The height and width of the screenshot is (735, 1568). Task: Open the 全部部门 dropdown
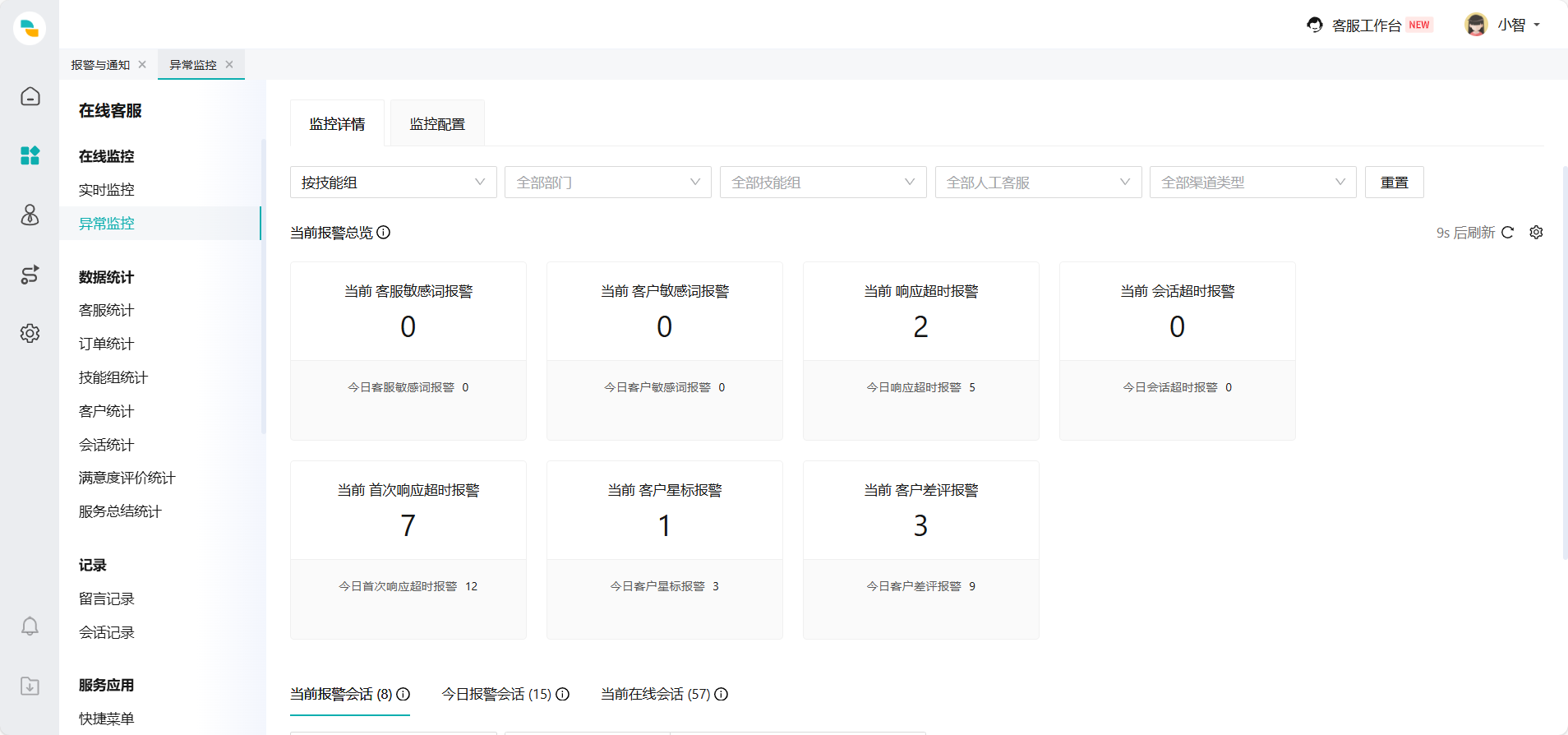608,183
